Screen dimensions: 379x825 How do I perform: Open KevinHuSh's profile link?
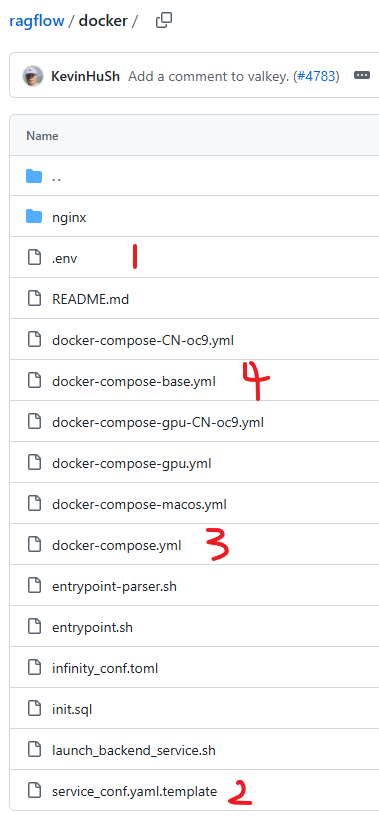(85, 76)
